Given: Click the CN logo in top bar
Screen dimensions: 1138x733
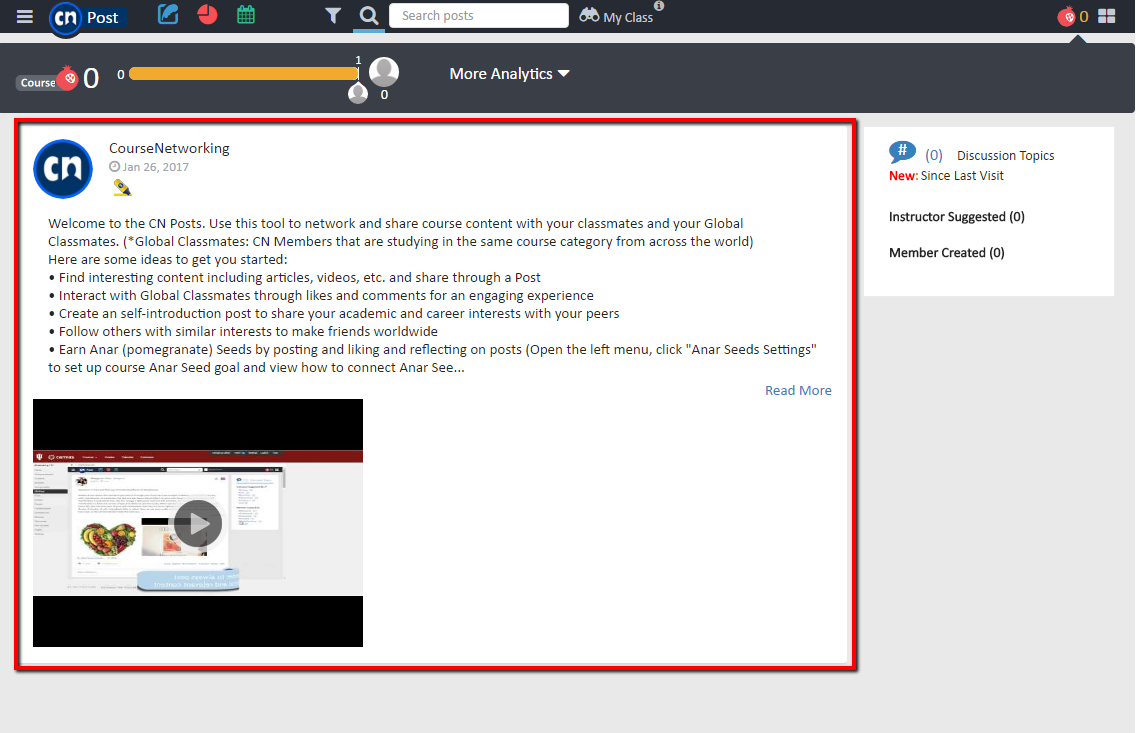Looking at the screenshot, I should point(65,17).
